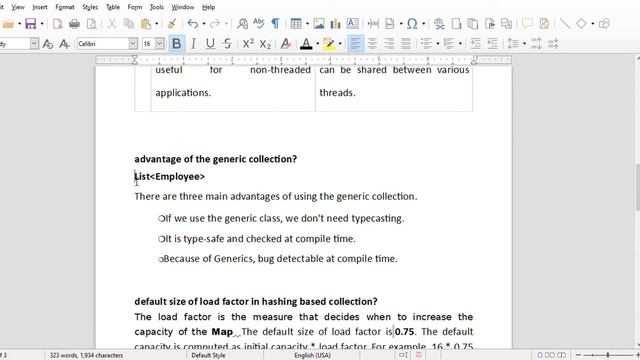Click the word count in the status bar
The image size is (640, 360).
pyautogui.click(x=87, y=355)
